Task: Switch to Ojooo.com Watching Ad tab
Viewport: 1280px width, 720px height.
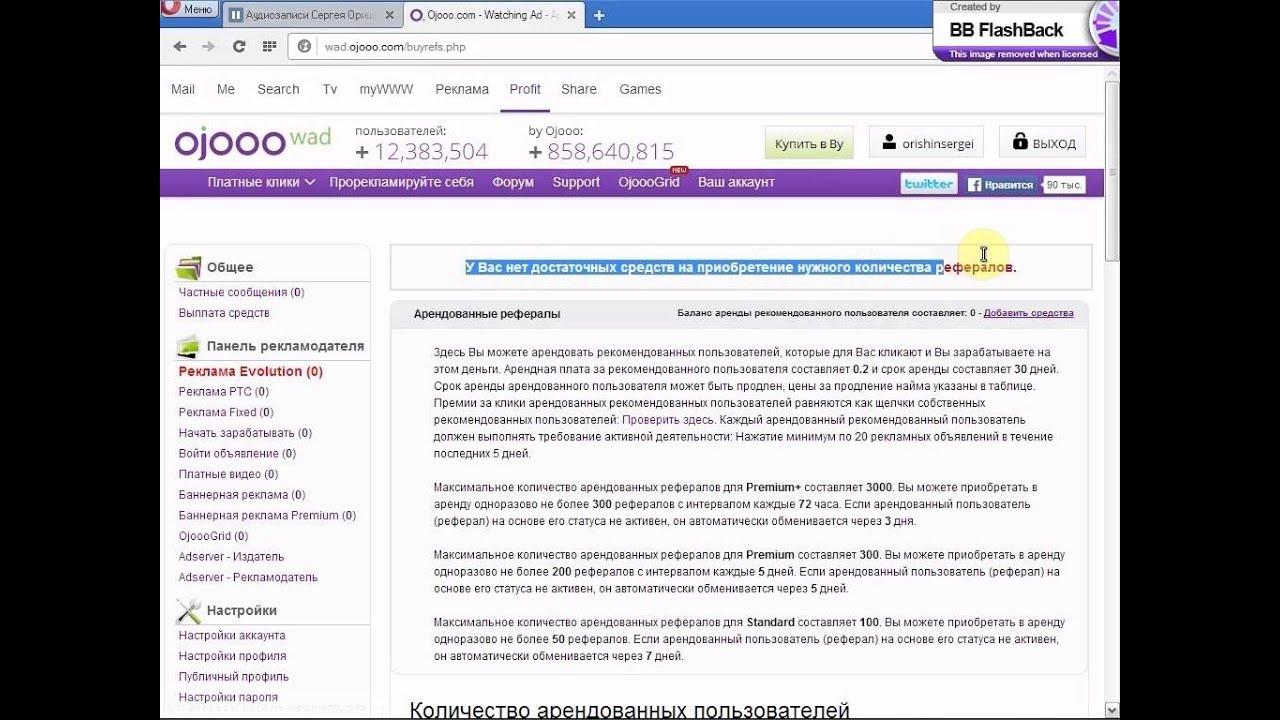Action: click(492, 15)
